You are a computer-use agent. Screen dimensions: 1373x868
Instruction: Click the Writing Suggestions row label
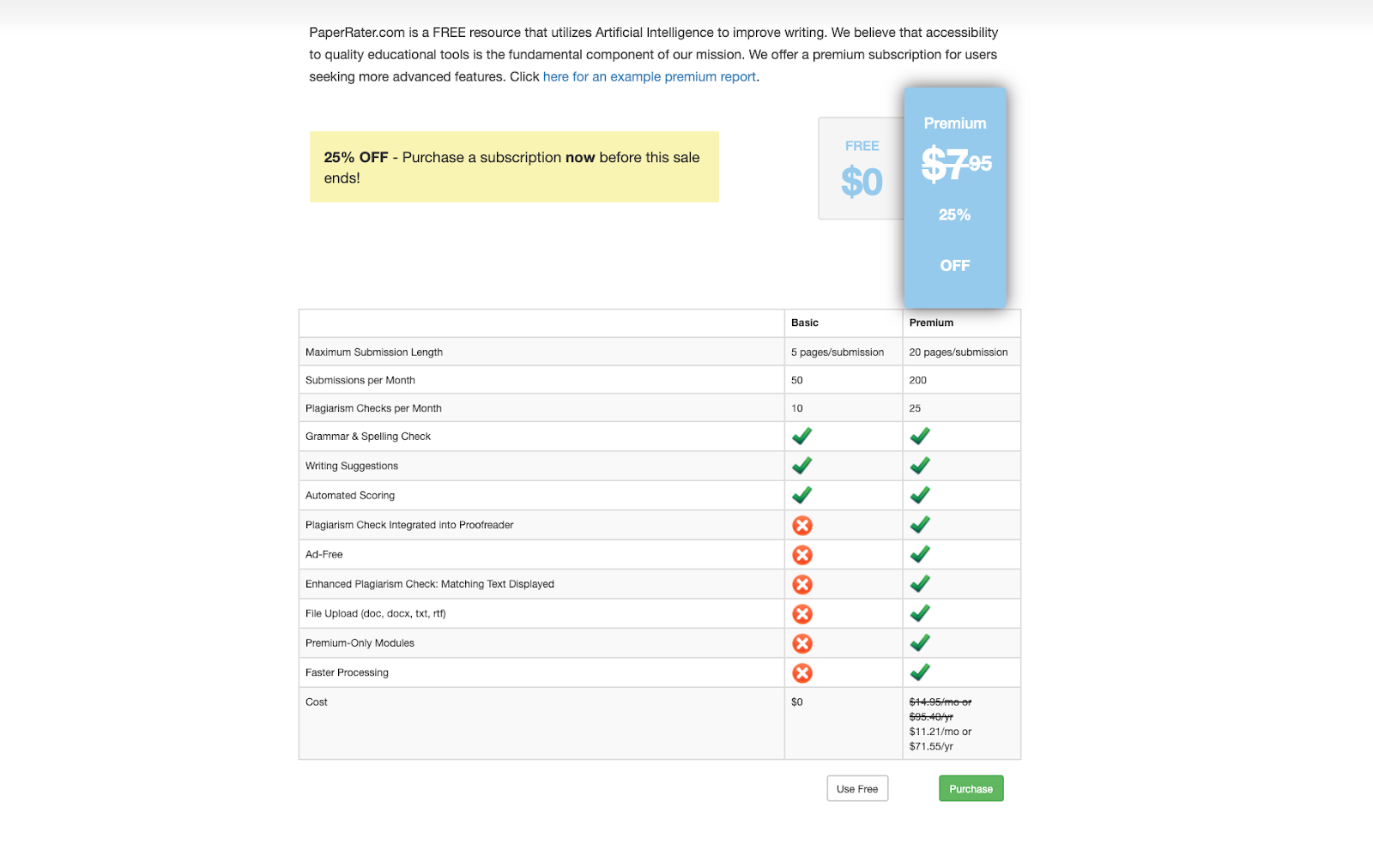tap(352, 466)
